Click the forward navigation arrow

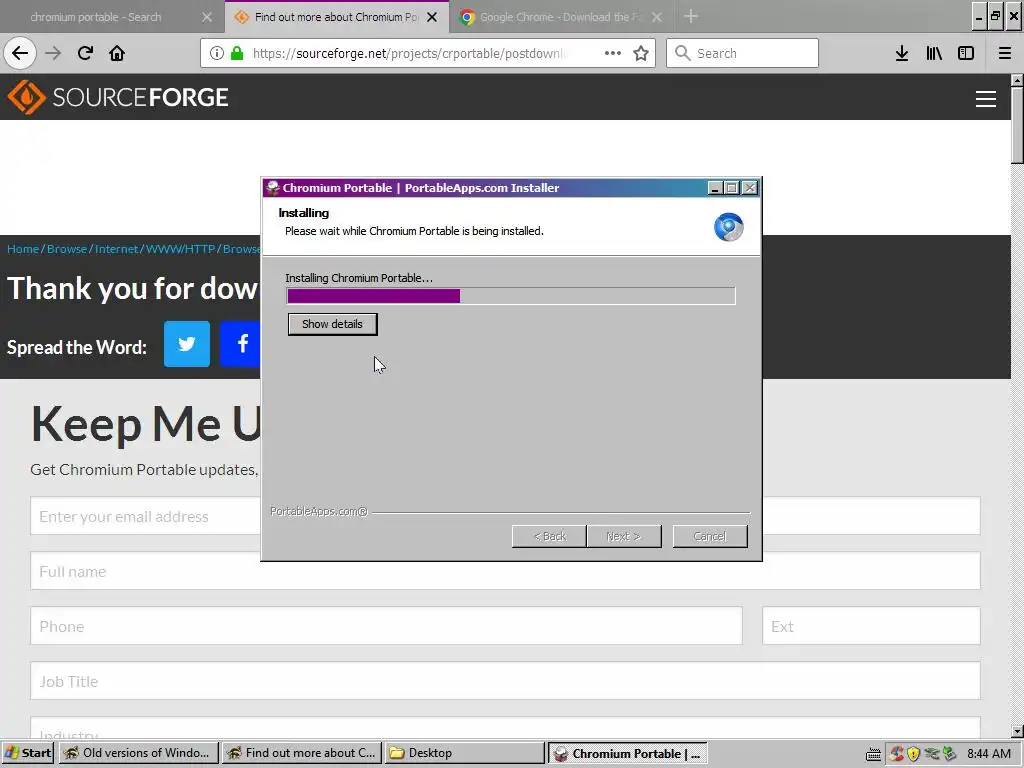[x=53, y=53]
